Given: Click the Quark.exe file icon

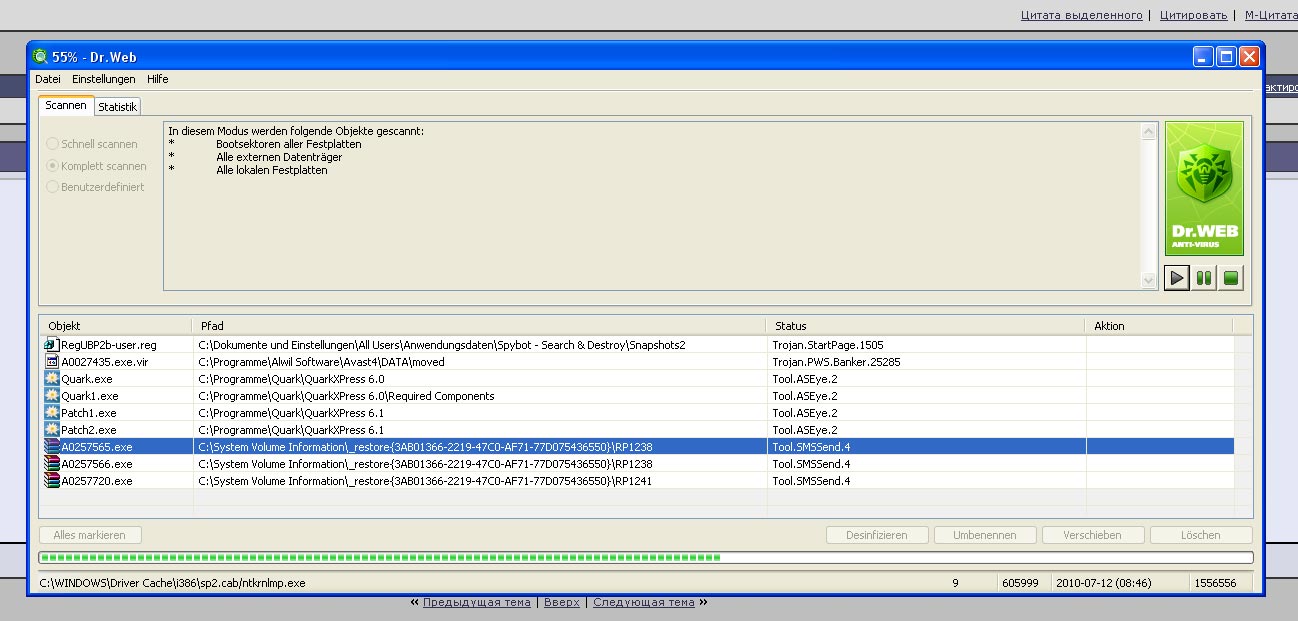Looking at the screenshot, I should coord(52,378).
